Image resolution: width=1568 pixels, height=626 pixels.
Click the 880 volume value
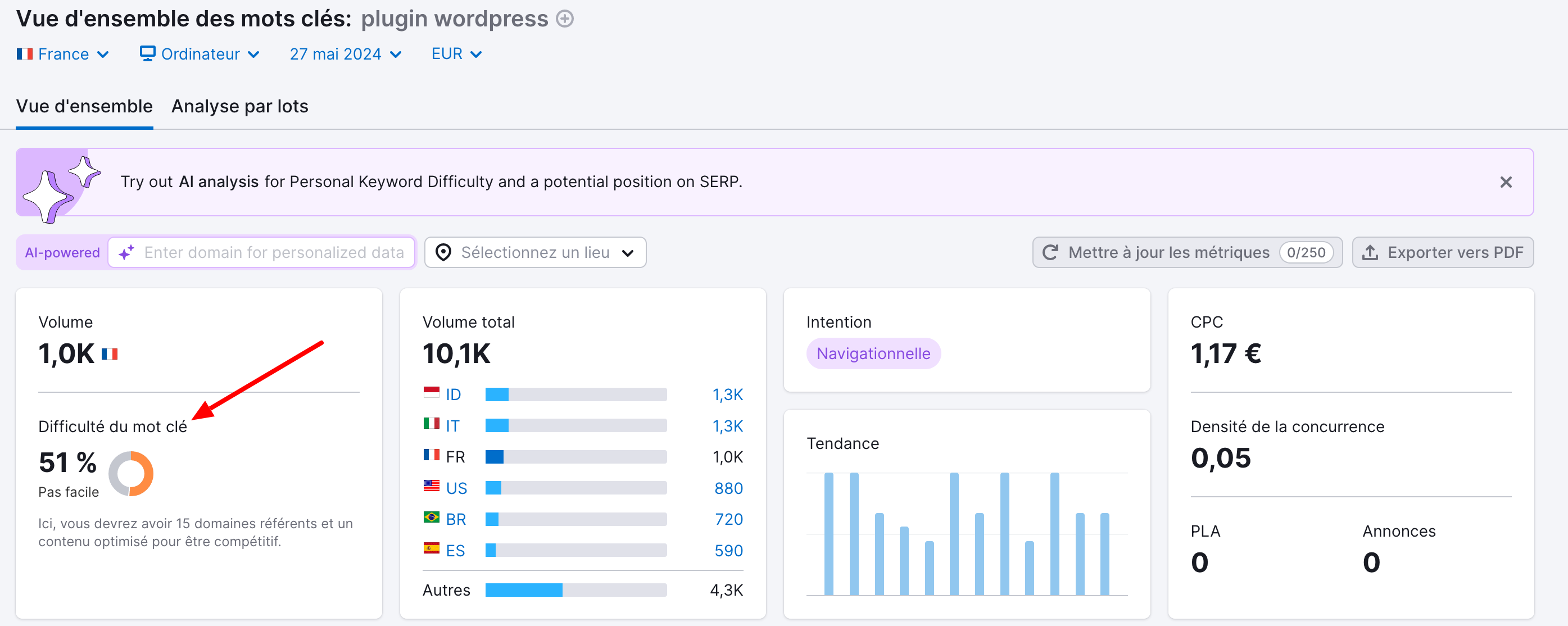[728, 488]
